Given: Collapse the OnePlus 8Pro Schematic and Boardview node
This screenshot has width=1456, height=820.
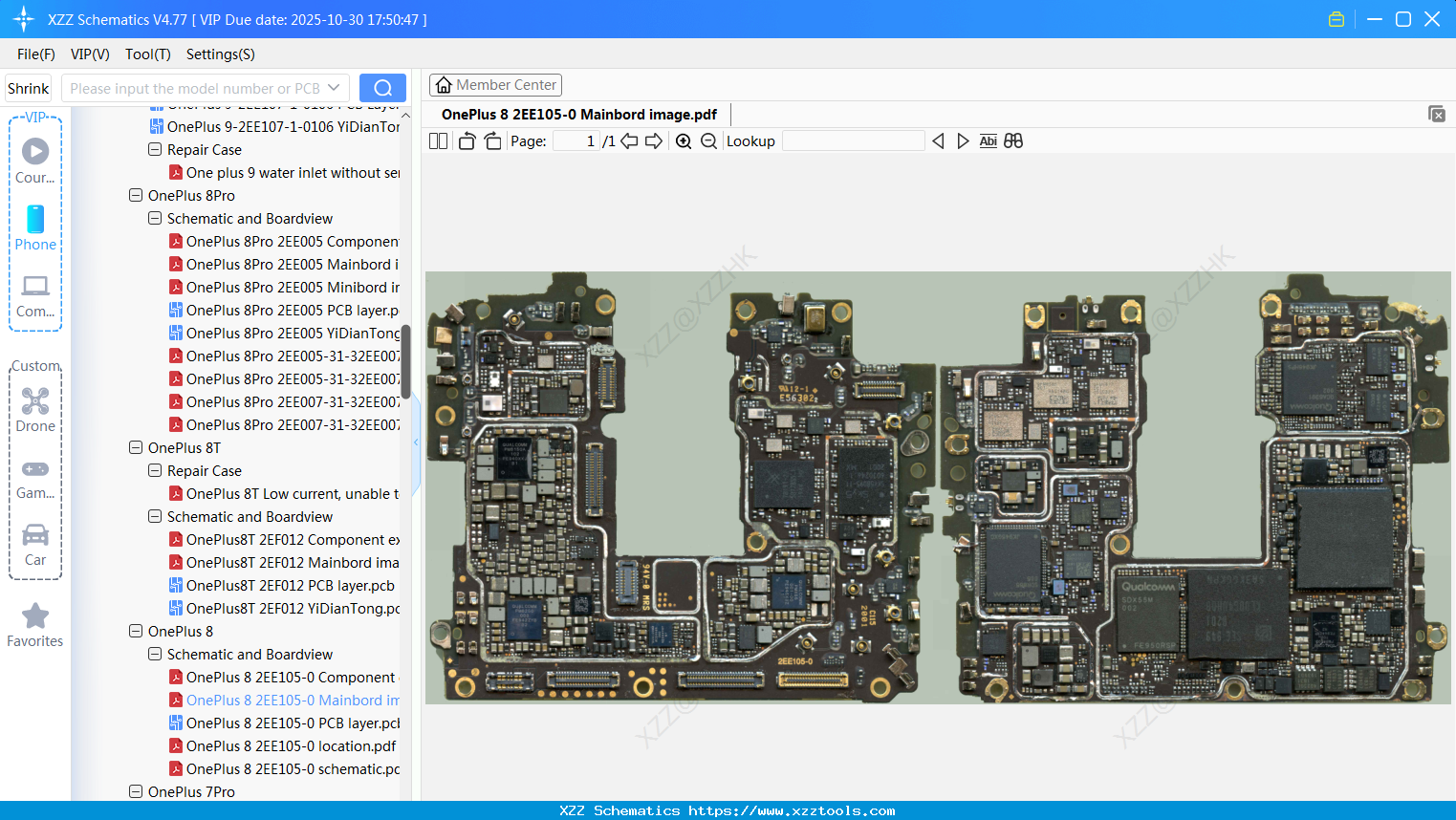Looking at the screenshot, I should (x=154, y=218).
